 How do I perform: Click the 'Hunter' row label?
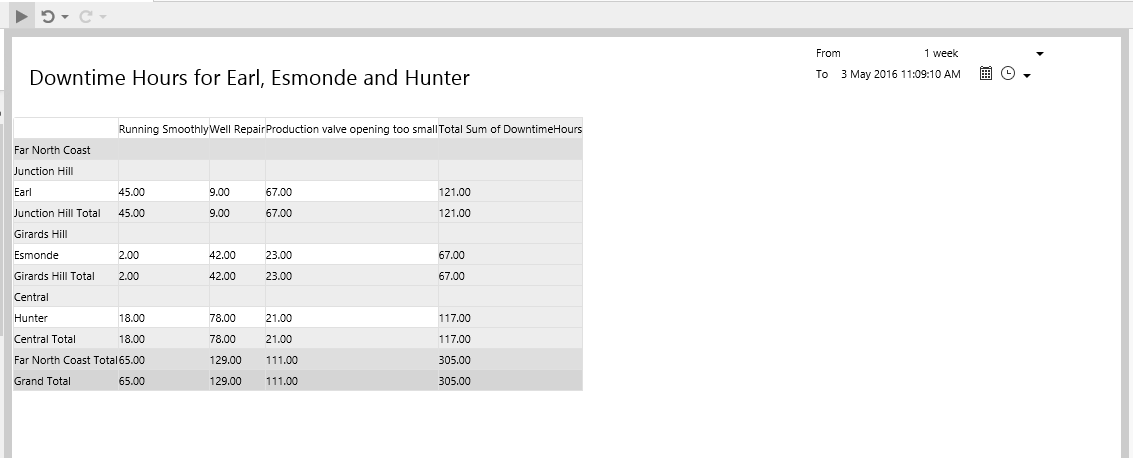[x=34, y=318]
